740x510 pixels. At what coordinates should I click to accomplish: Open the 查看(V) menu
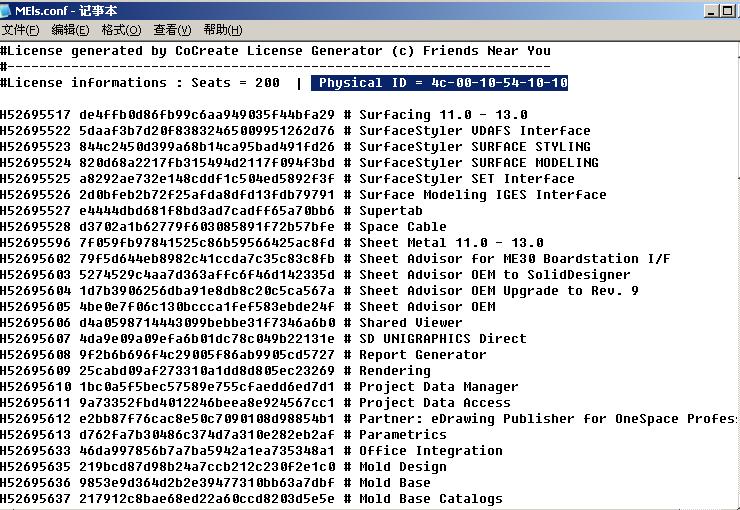click(172, 30)
